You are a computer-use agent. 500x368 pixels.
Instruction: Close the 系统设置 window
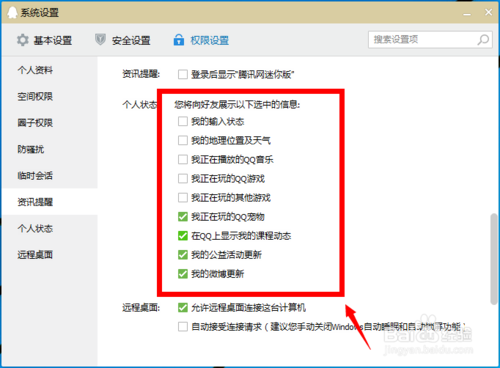[488, 12]
